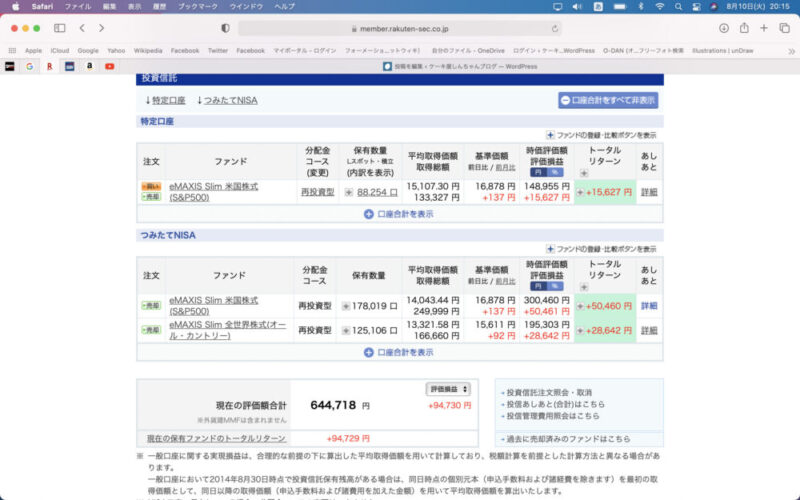The image size is (800, 500).
Task: Open Safari 表示 menu
Action: [134, 7]
